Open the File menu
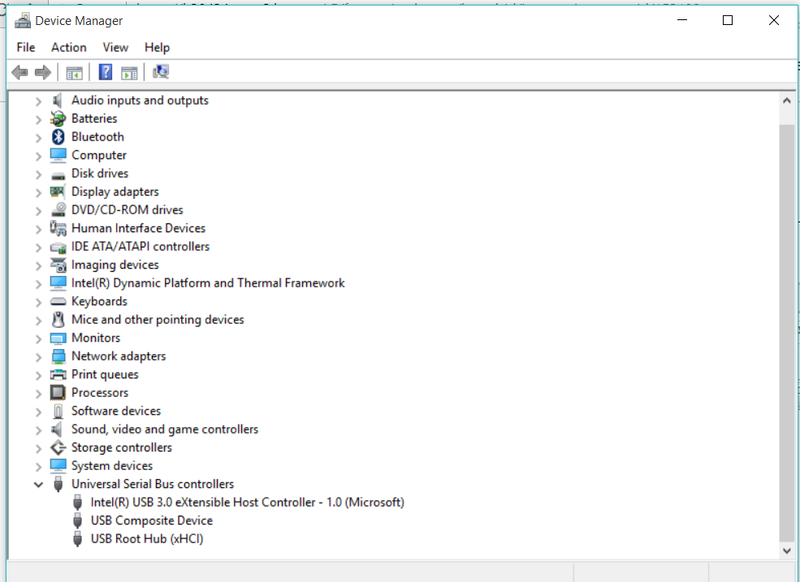 [26, 47]
